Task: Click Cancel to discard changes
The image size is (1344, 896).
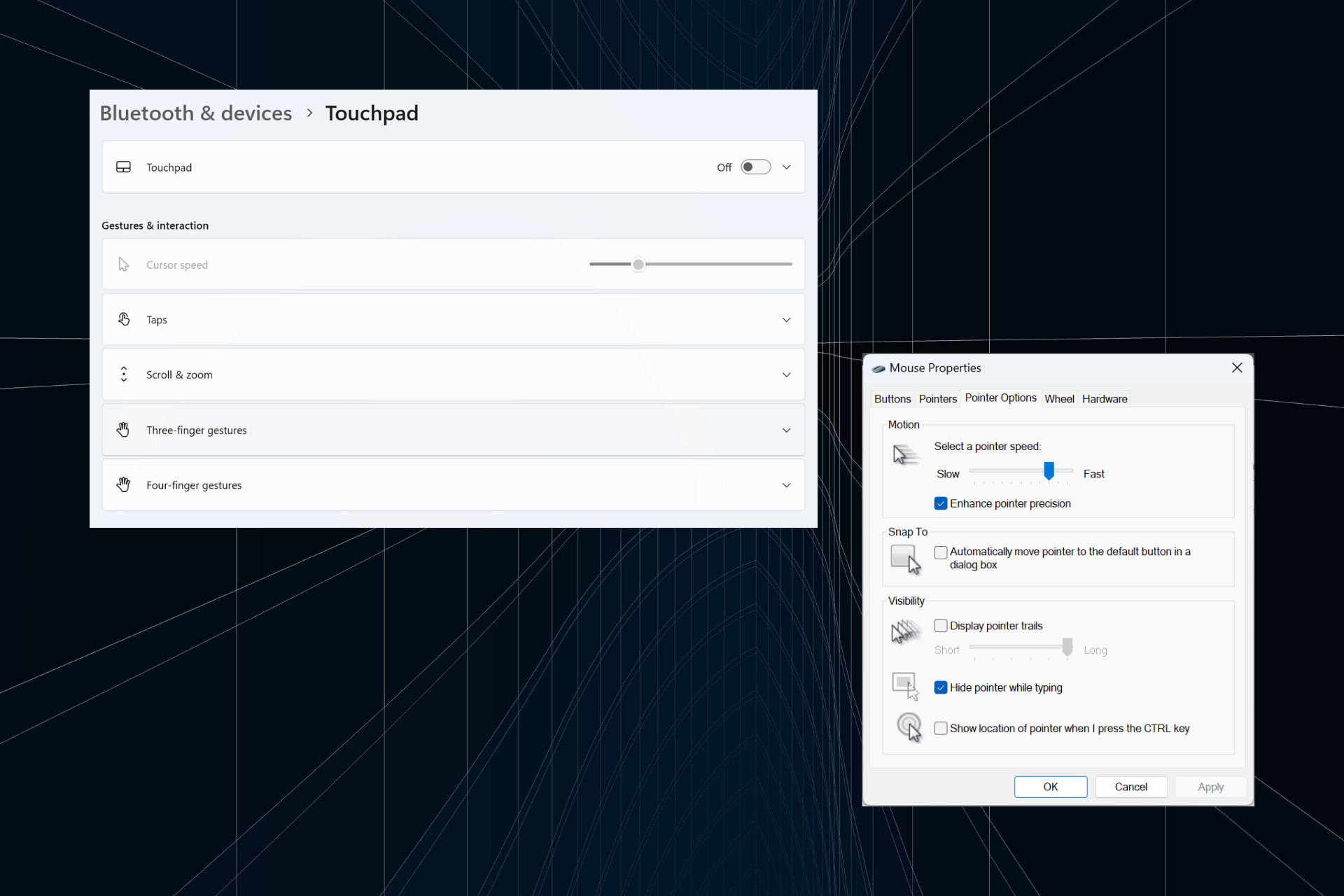Action: (1131, 786)
